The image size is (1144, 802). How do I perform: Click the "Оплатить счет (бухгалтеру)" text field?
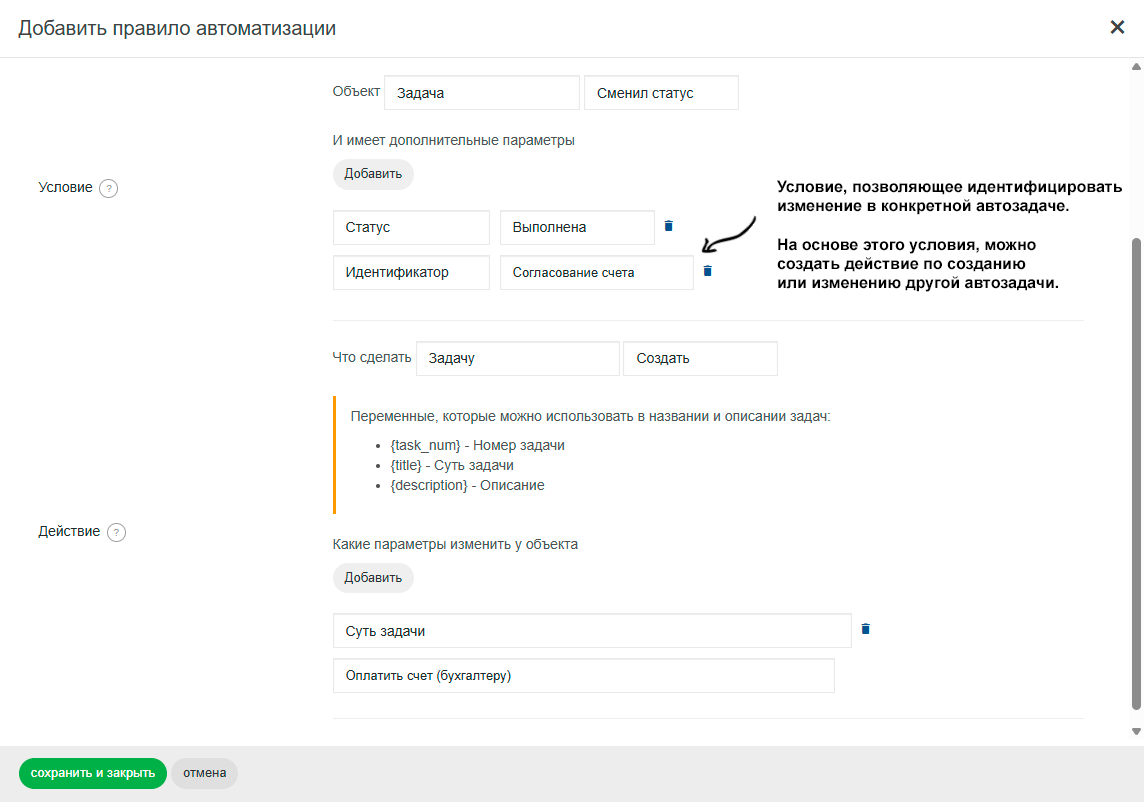pos(583,675)
